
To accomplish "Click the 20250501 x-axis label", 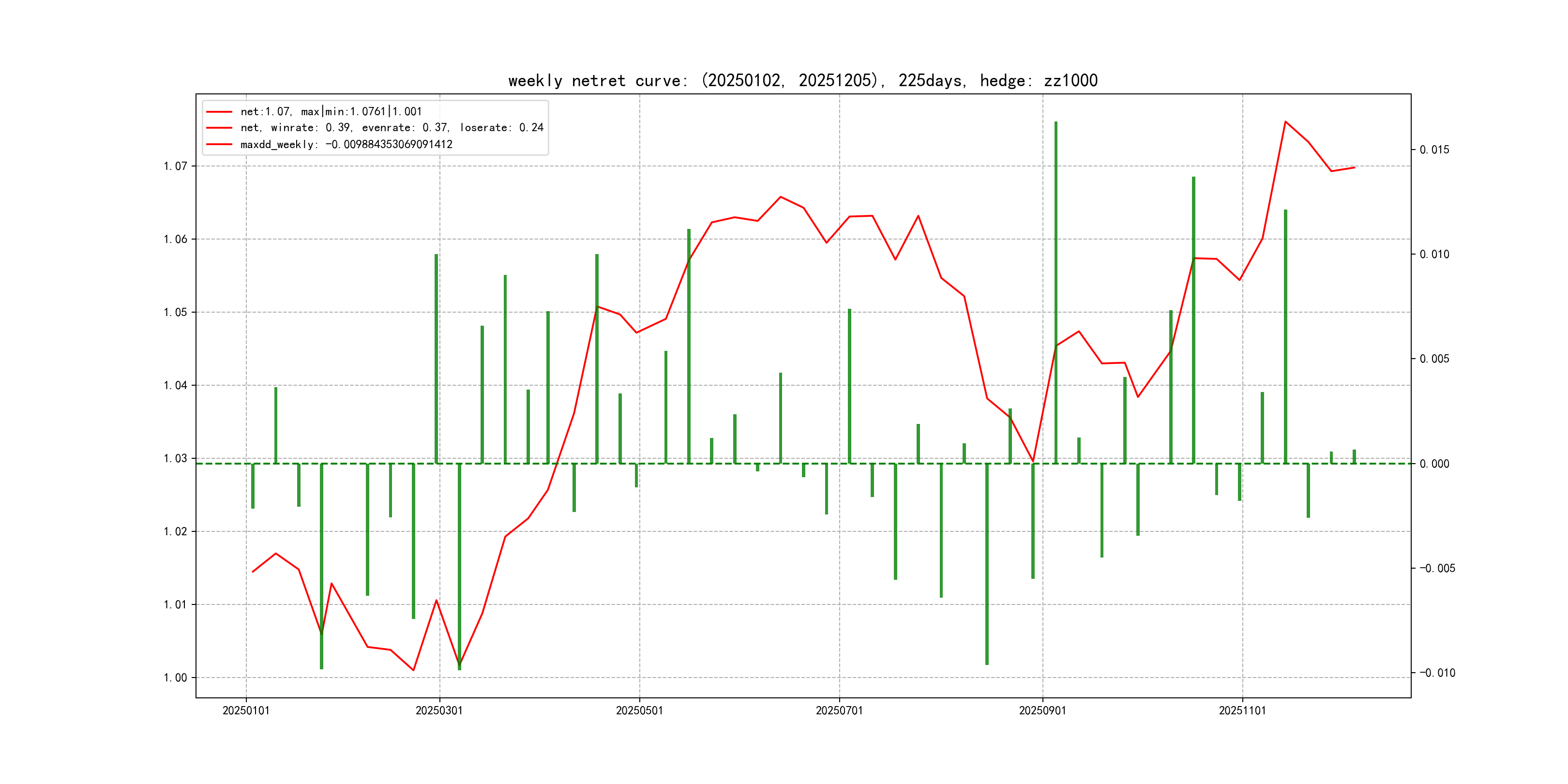I will [639, 710].
